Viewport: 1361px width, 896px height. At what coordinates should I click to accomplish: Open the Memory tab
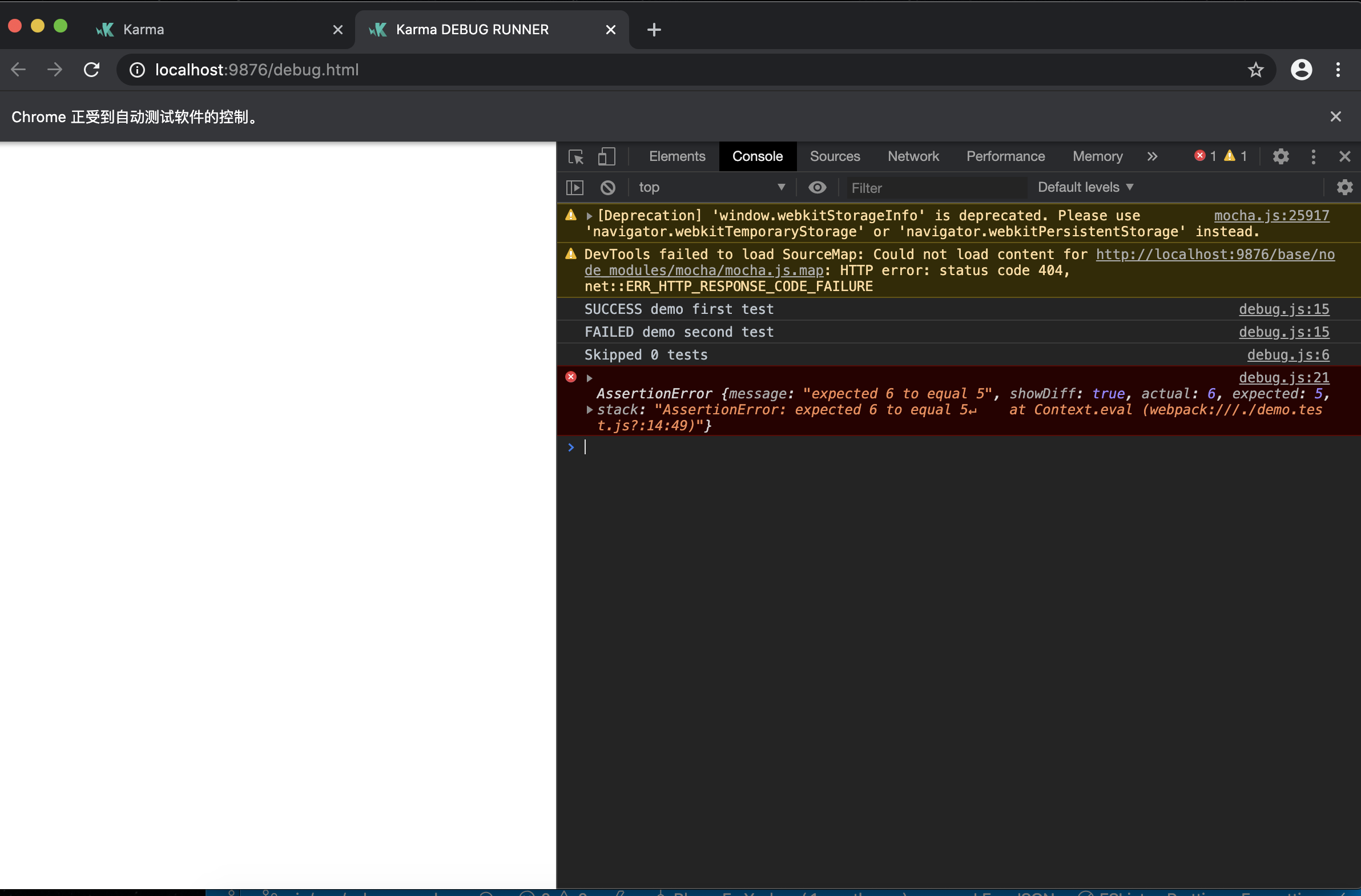tap(1097, 156)
